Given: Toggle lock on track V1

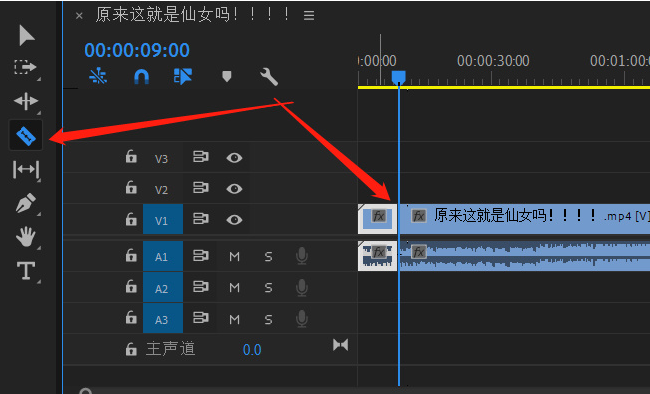Looking at the screenshot, I should (131, 219).
